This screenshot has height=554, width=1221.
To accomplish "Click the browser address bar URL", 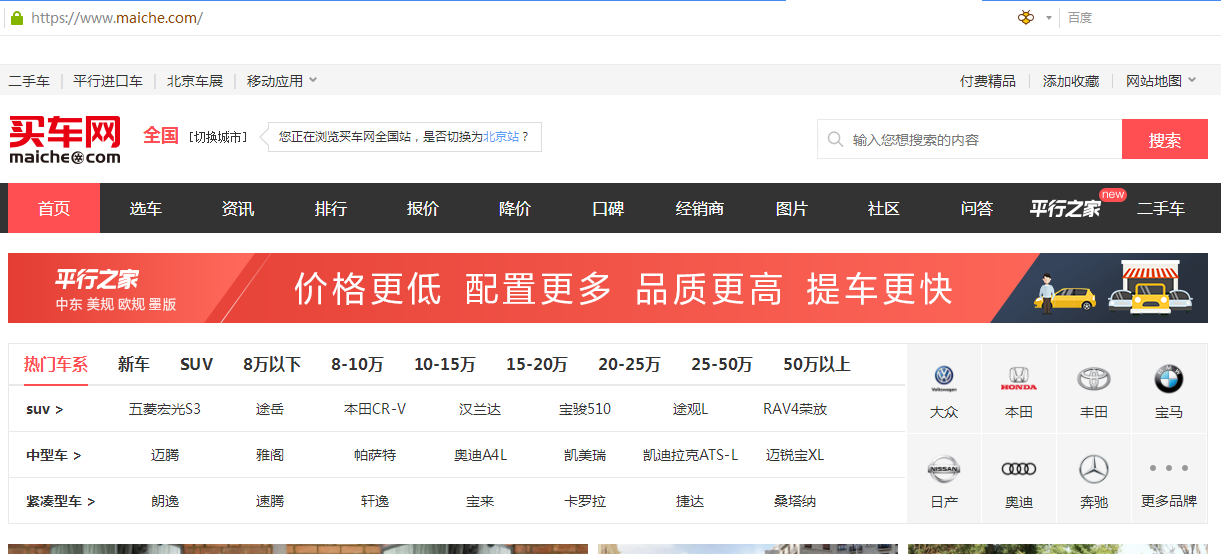I will coord(117,18).
